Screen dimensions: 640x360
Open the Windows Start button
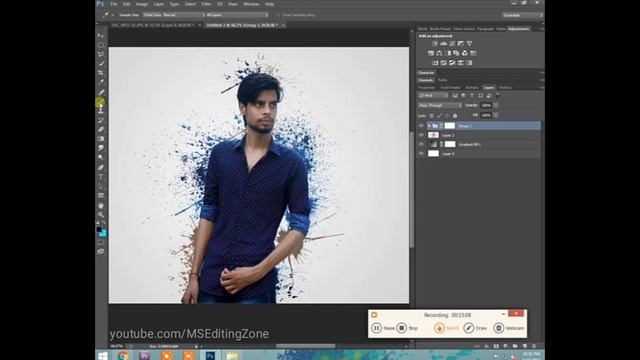coord(102,356)
